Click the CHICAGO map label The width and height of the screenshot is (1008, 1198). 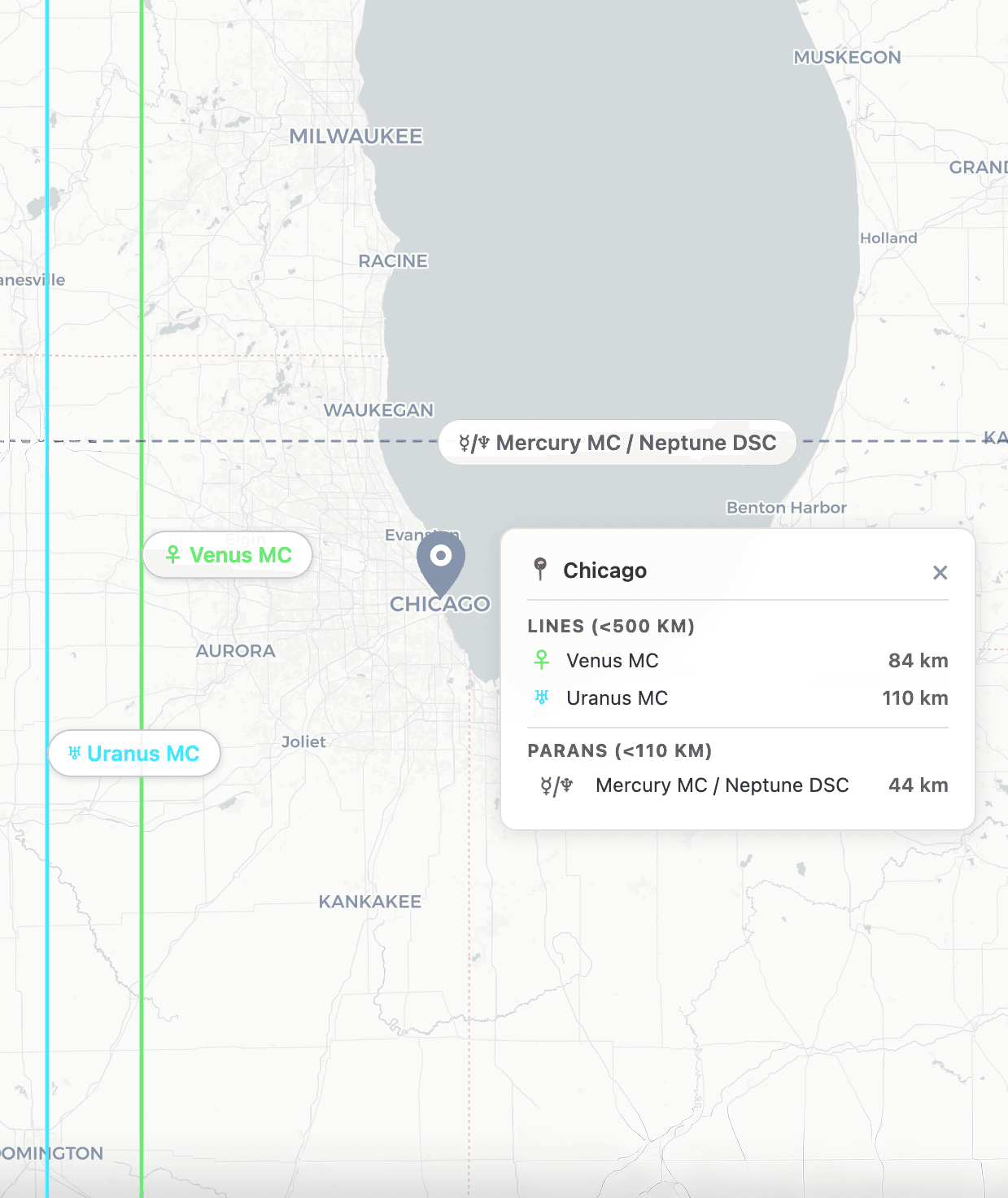(x=440, y=604)
